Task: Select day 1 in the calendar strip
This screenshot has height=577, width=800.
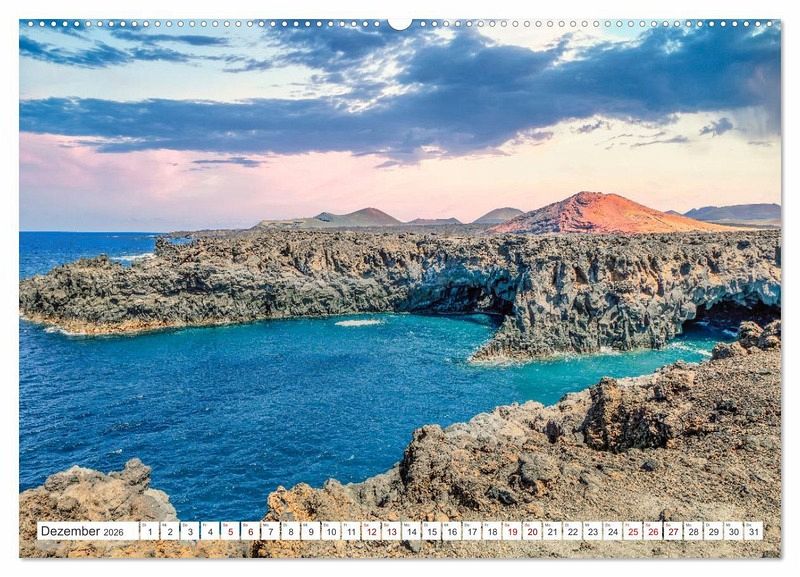Action: (149, 531)
